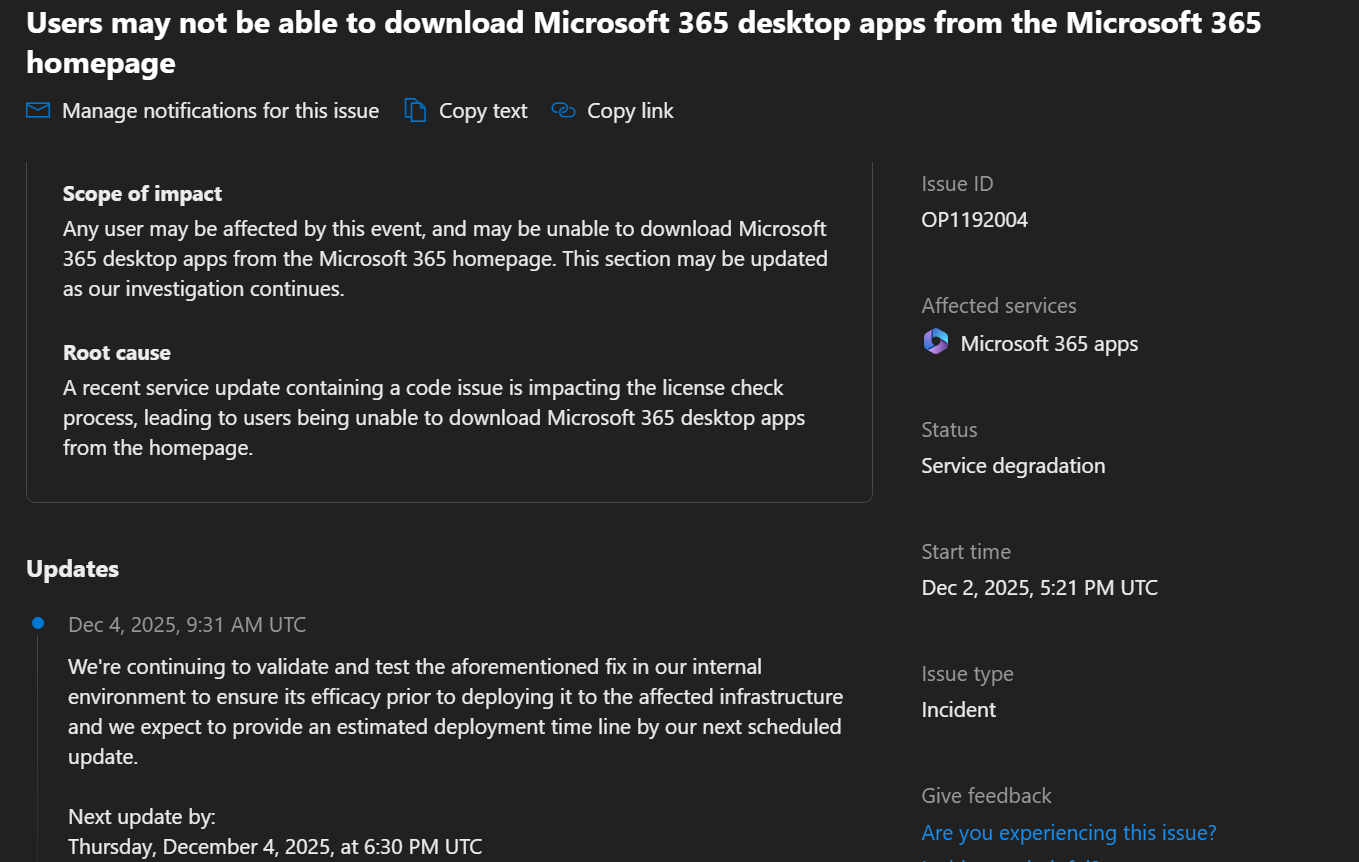The height and width of the screenshot is (862, 1359).
Task: Click the "Root cause" heading
Action: (117, 353)
